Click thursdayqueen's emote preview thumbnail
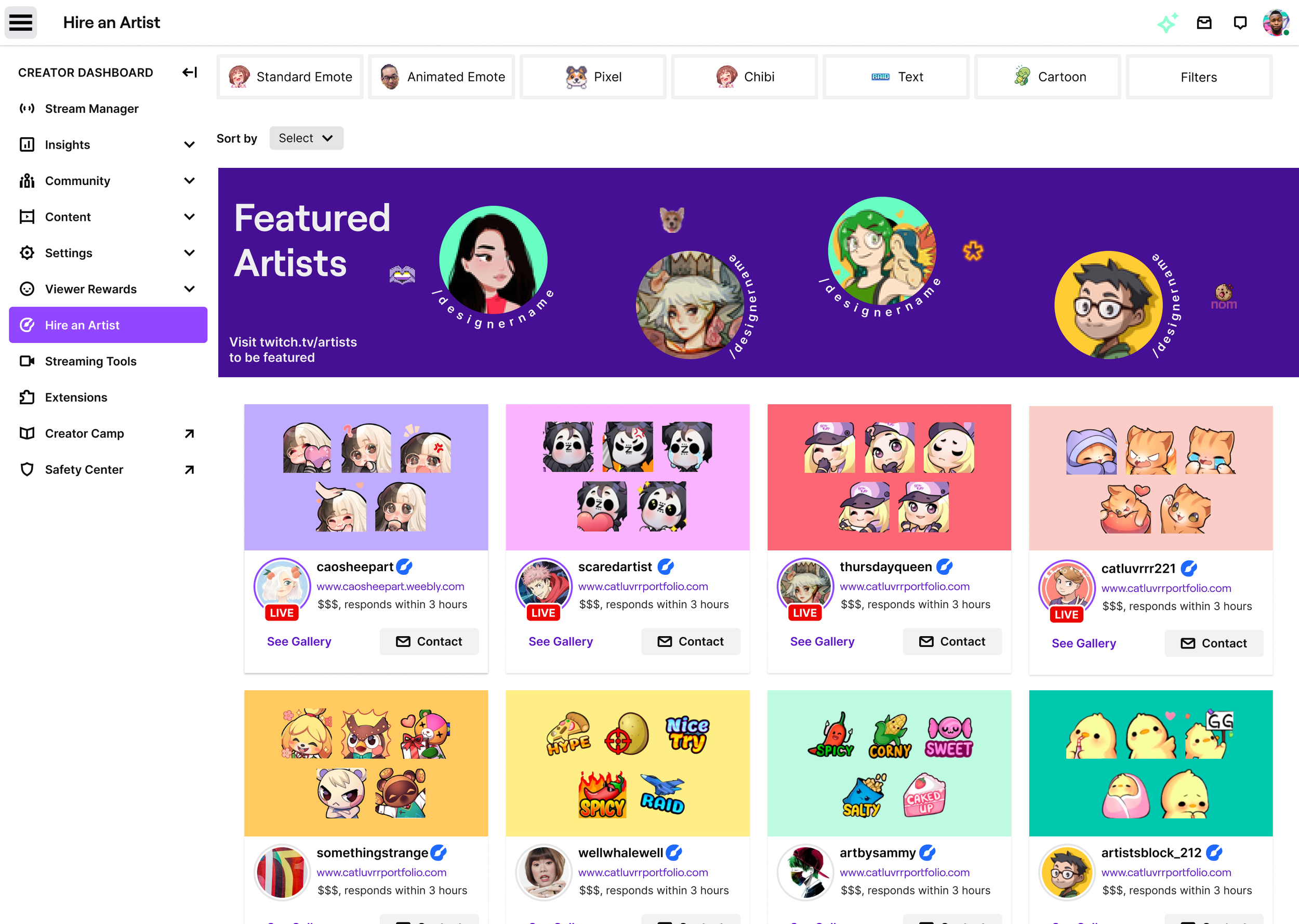This screenshot has width=1299, height=924. 890,478
